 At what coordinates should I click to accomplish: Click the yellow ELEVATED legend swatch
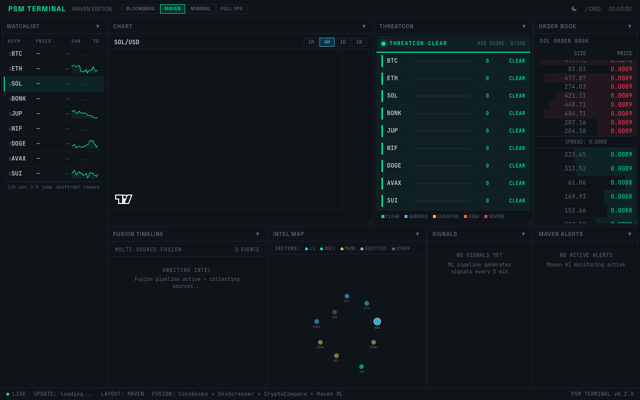pyautogui.click(x=434, y=217)
